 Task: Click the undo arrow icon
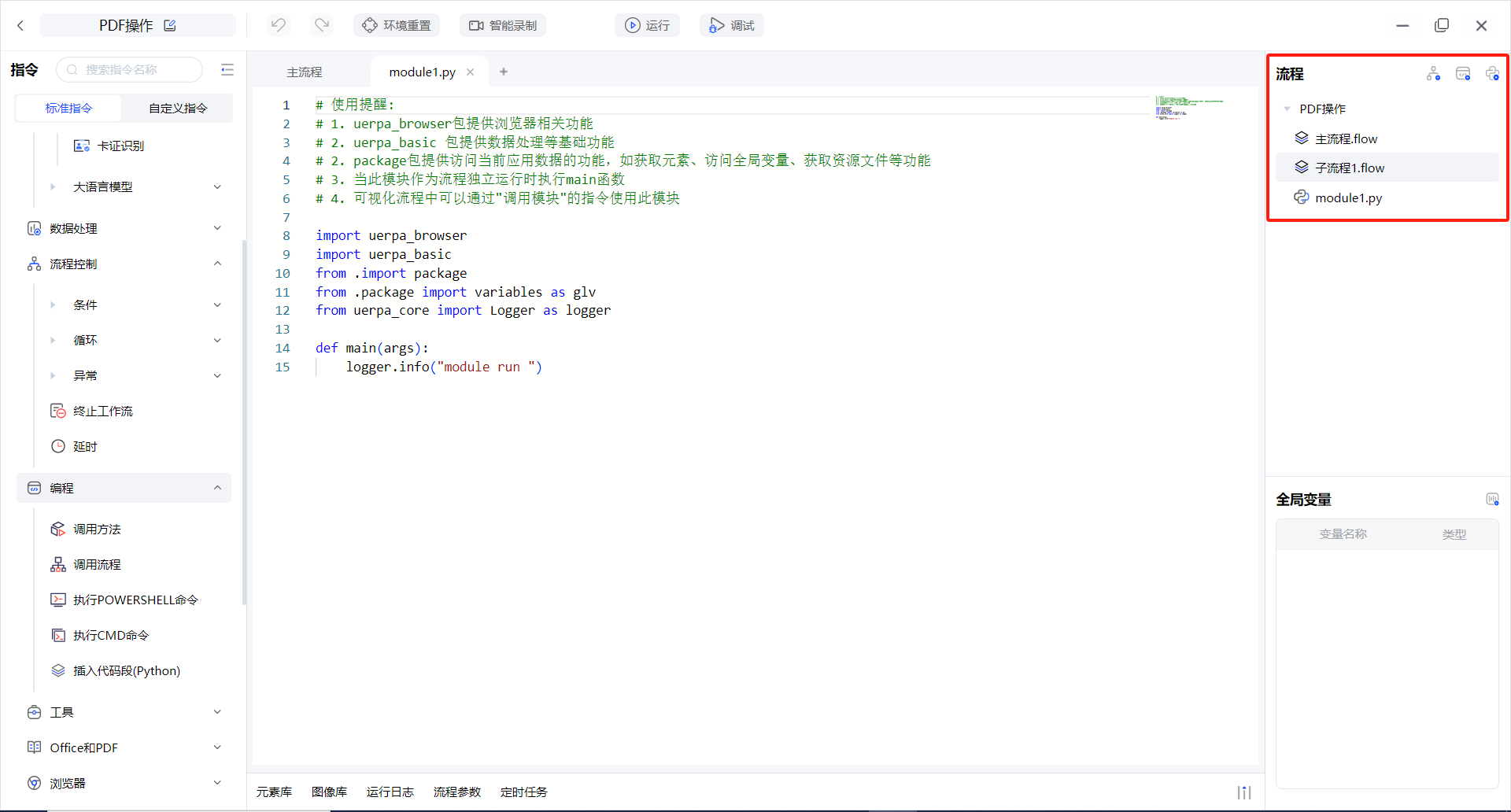[x=278, y=25]
